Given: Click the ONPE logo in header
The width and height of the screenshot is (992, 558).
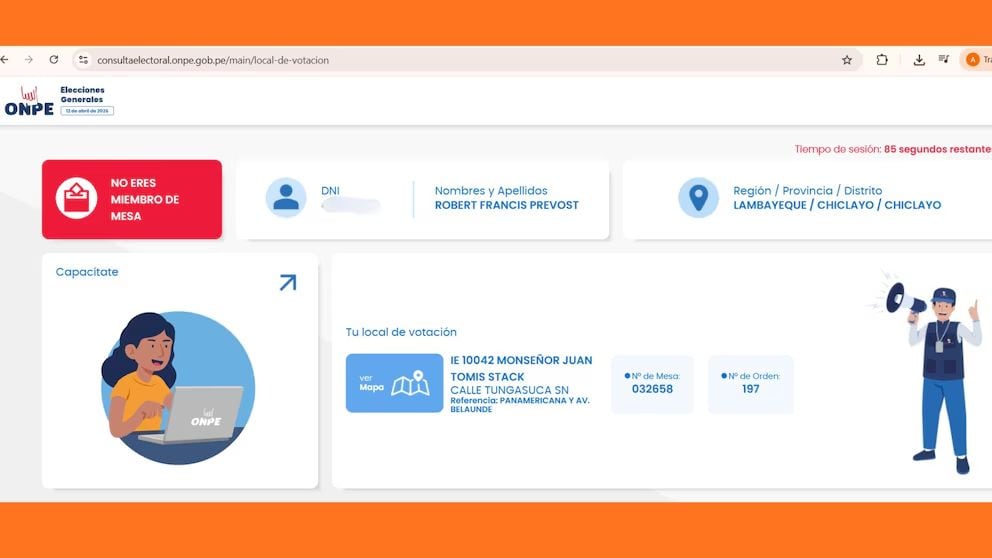Looking at the screenshot, I should click(x=29, y=101).
